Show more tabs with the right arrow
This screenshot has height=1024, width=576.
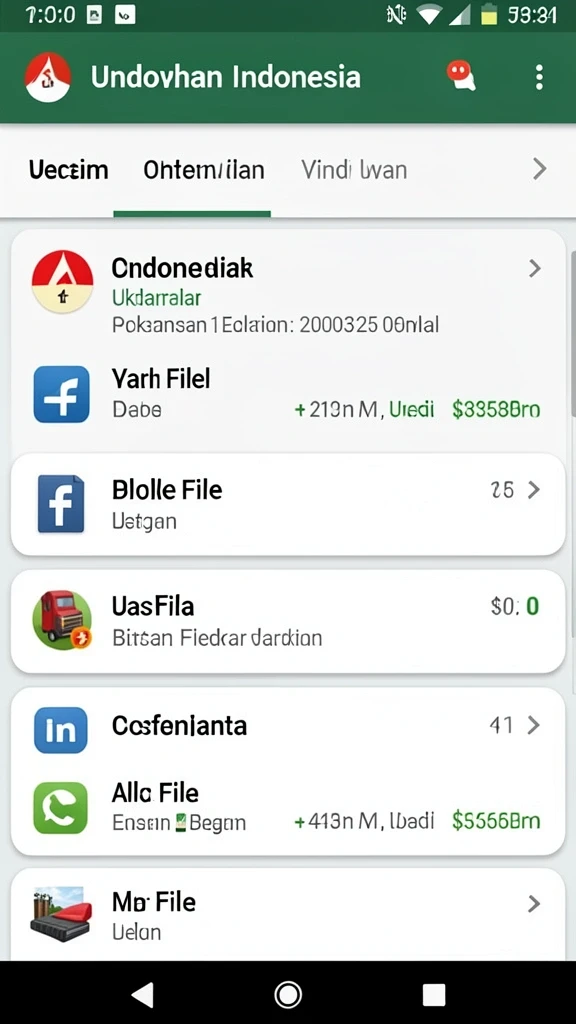tap(539, 169)
